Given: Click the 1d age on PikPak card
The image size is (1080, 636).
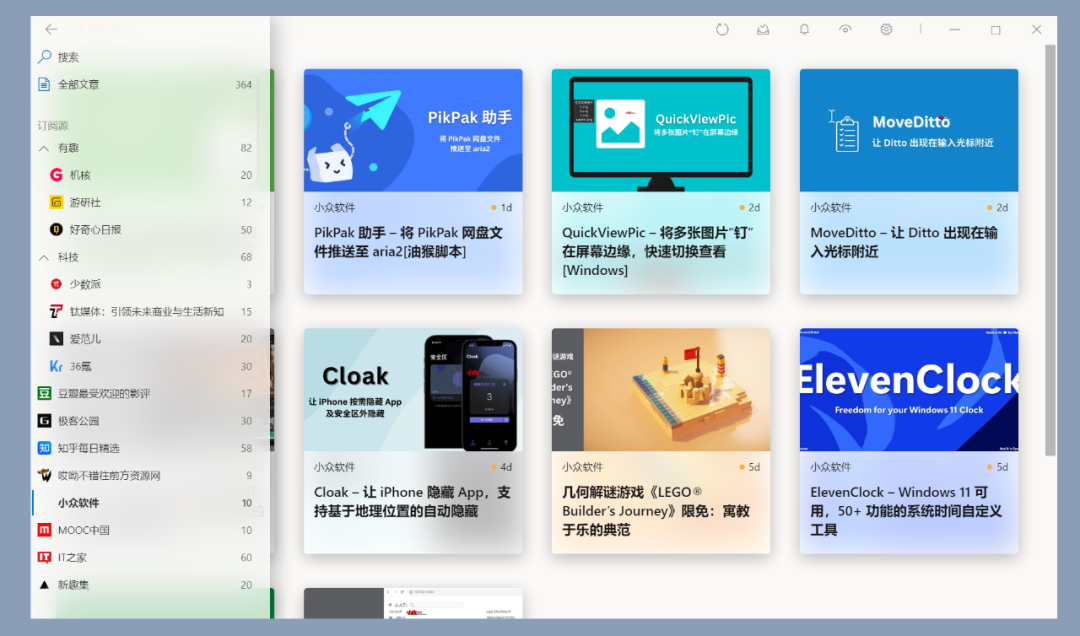Looking at the screenshot, I should coord(506,207).
